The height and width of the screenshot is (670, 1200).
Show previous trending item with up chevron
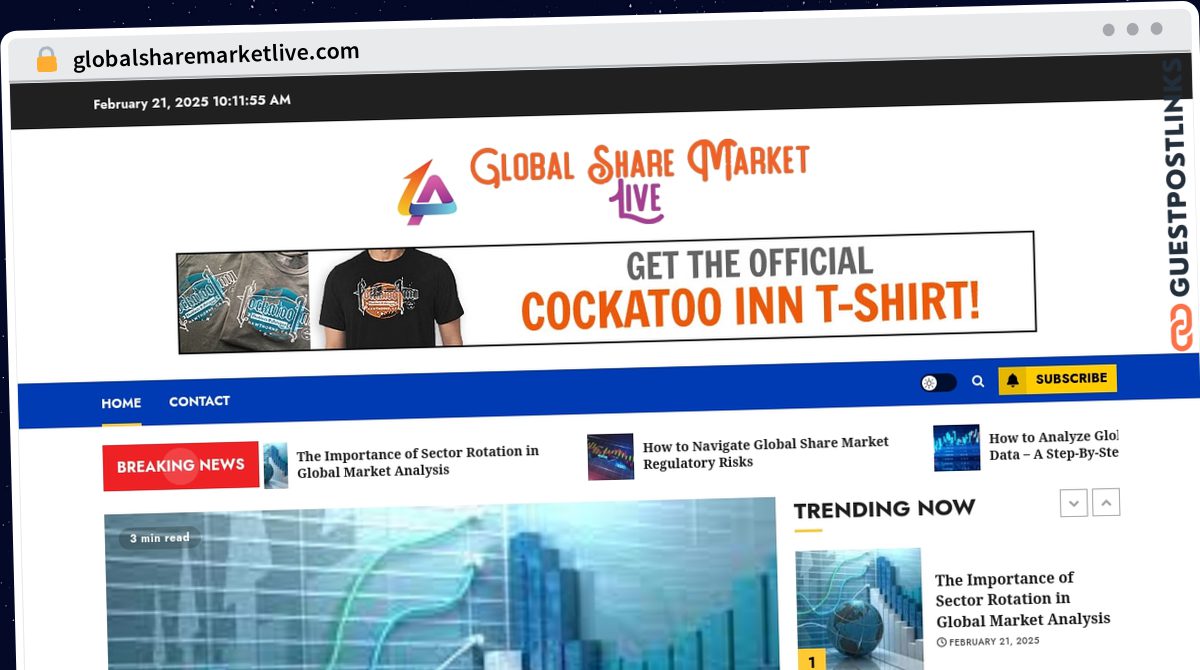coord(1106,502)
